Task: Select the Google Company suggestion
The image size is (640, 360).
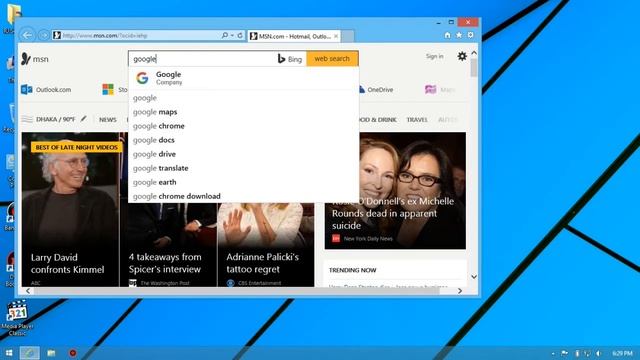Action: point(244,78)
